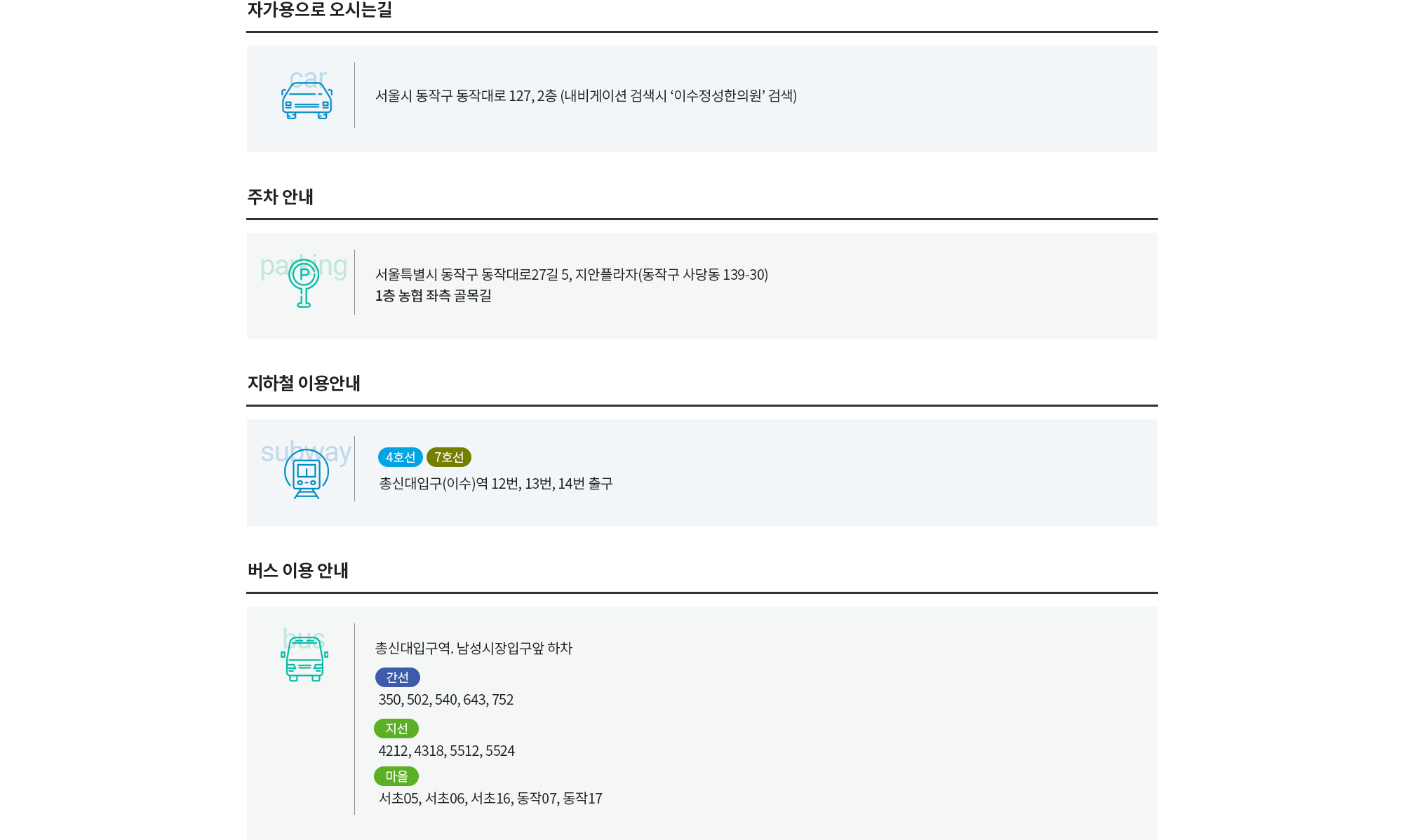The image size is (1403, 840).
Task: Click bus numbers 4212, 4318, 5512, 5524
Action: (x=447, y=751)
